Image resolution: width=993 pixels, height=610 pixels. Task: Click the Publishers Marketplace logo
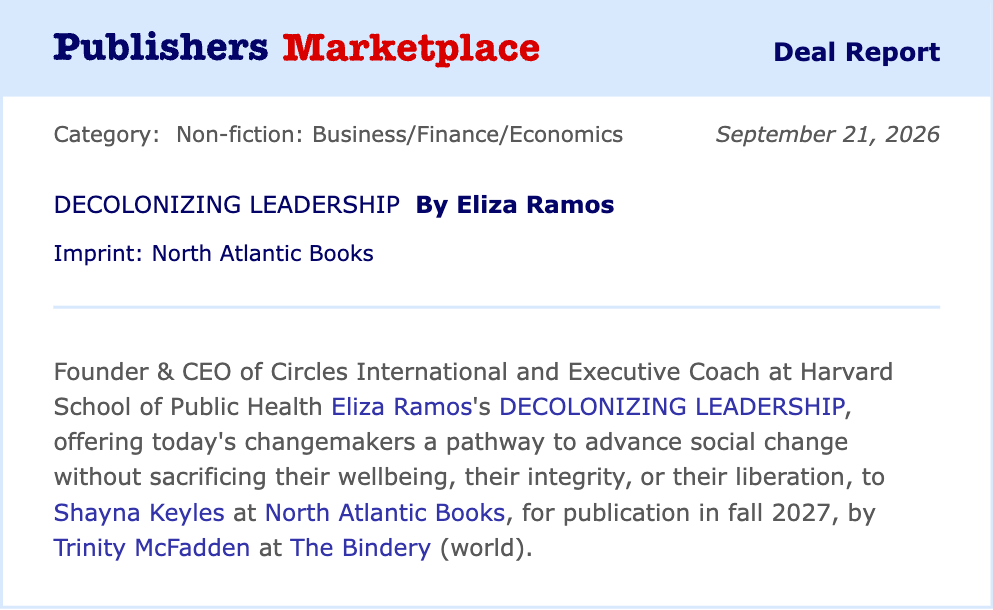pyautogui.click(x=296, y=49)
